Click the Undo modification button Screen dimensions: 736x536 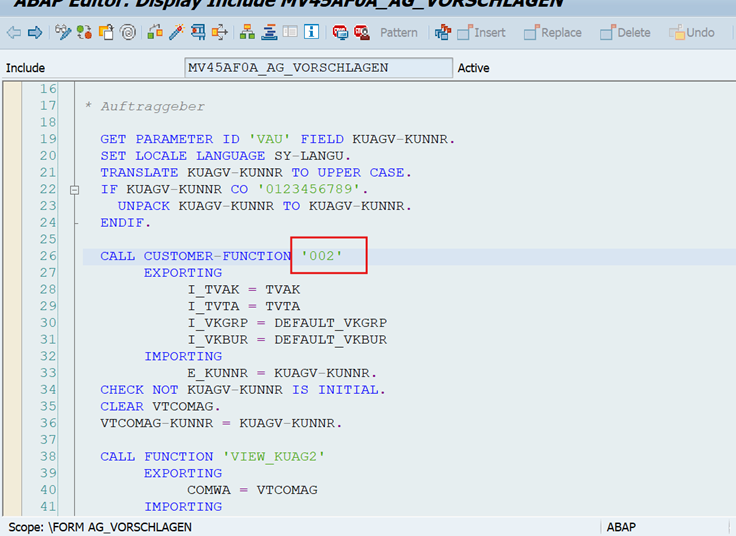pyautogui.click(x=692, y=32)
